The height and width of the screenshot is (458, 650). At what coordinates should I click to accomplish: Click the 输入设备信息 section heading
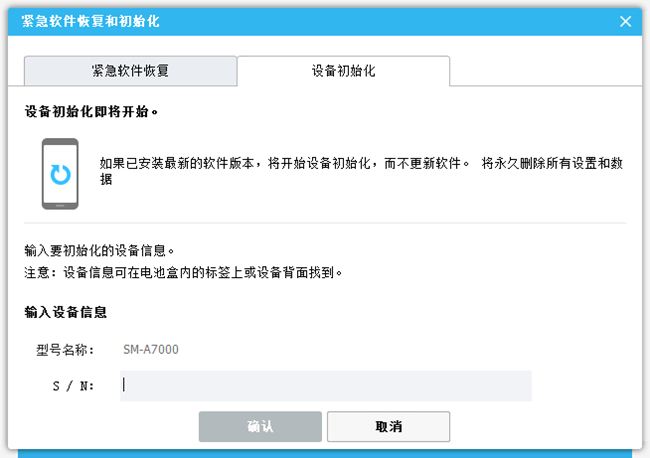(66, 312)
